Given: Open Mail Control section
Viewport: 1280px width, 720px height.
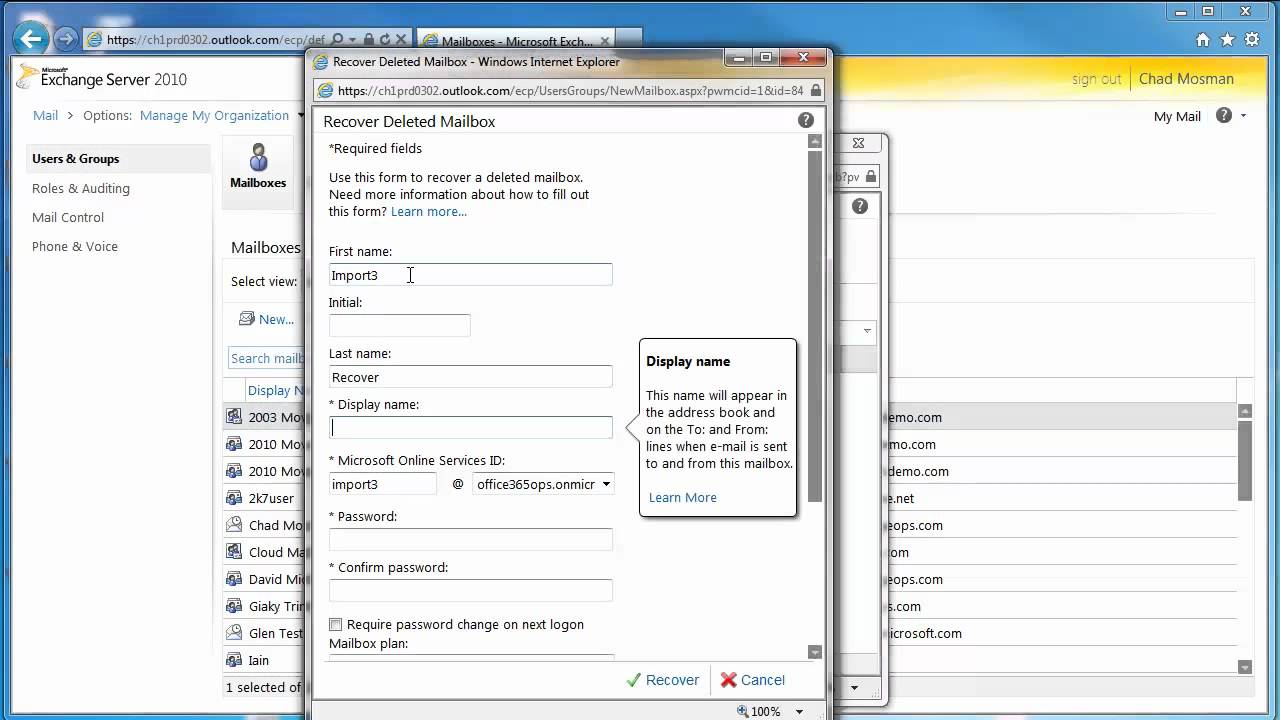Looking at the screenshot, I should pos(68,217).
